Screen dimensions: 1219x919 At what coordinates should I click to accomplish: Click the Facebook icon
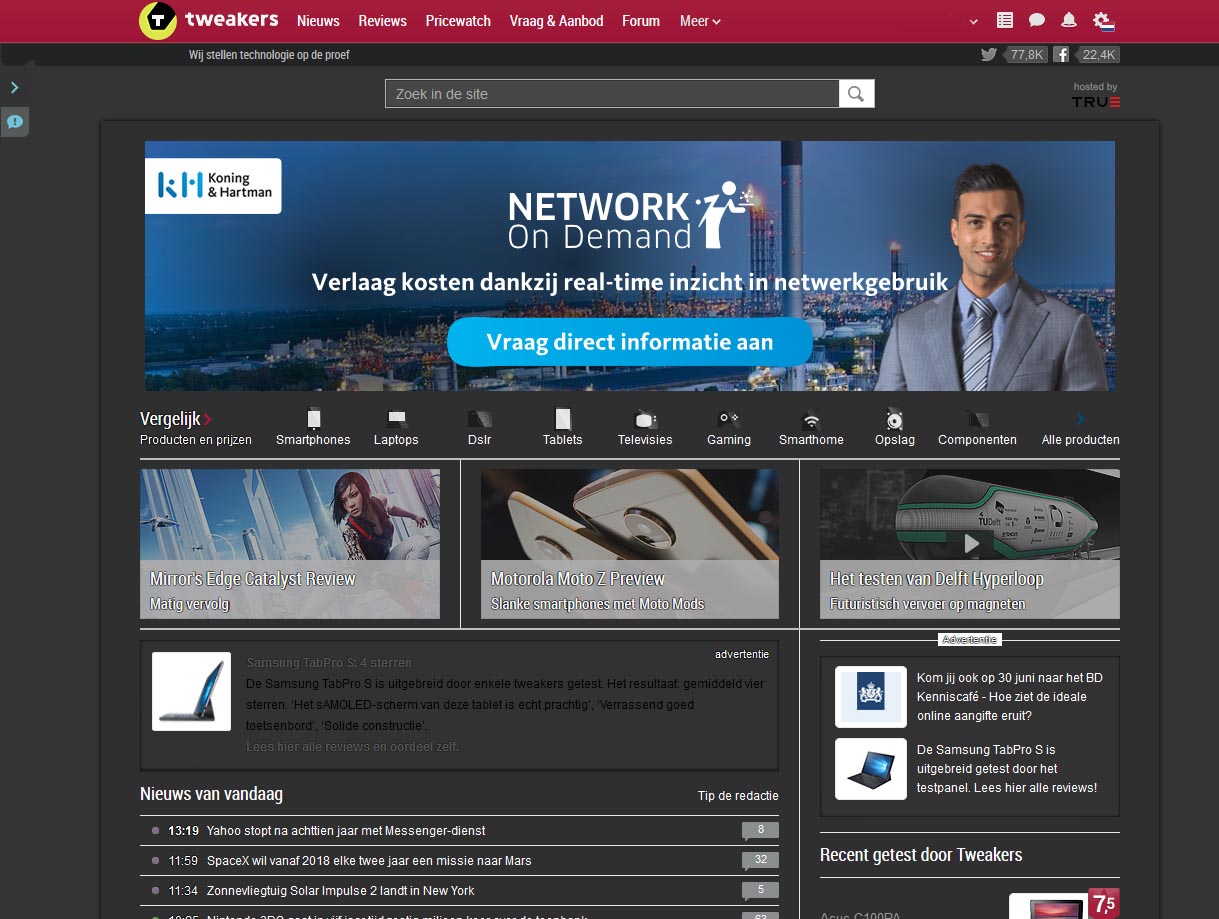(1061, 55)
